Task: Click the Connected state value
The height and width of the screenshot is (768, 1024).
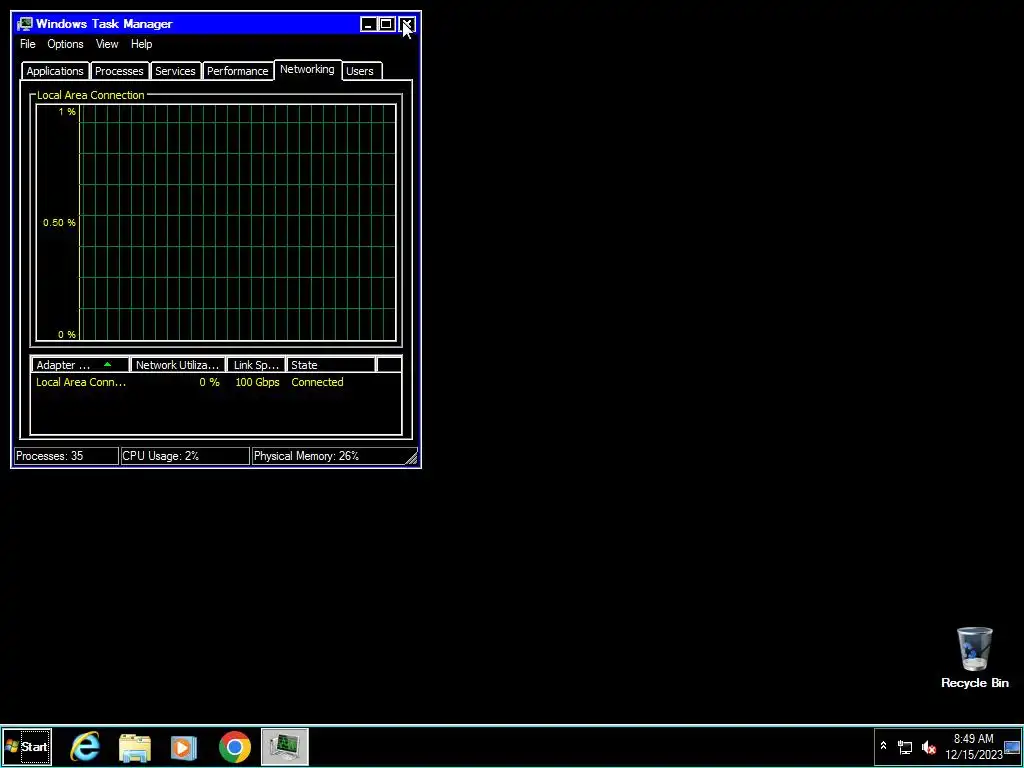Action: tap(317, 382)
